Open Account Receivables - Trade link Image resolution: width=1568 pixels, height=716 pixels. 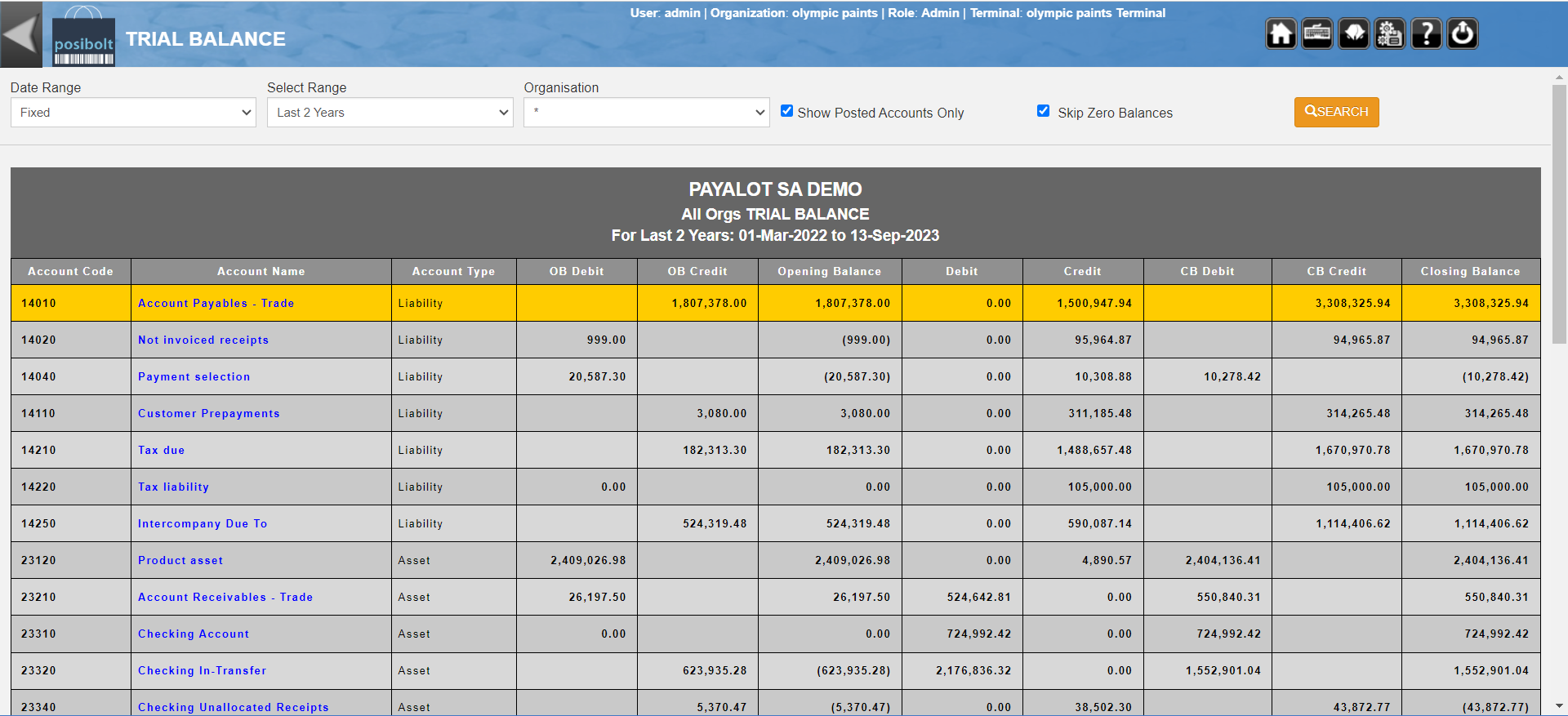coord(225,597)
